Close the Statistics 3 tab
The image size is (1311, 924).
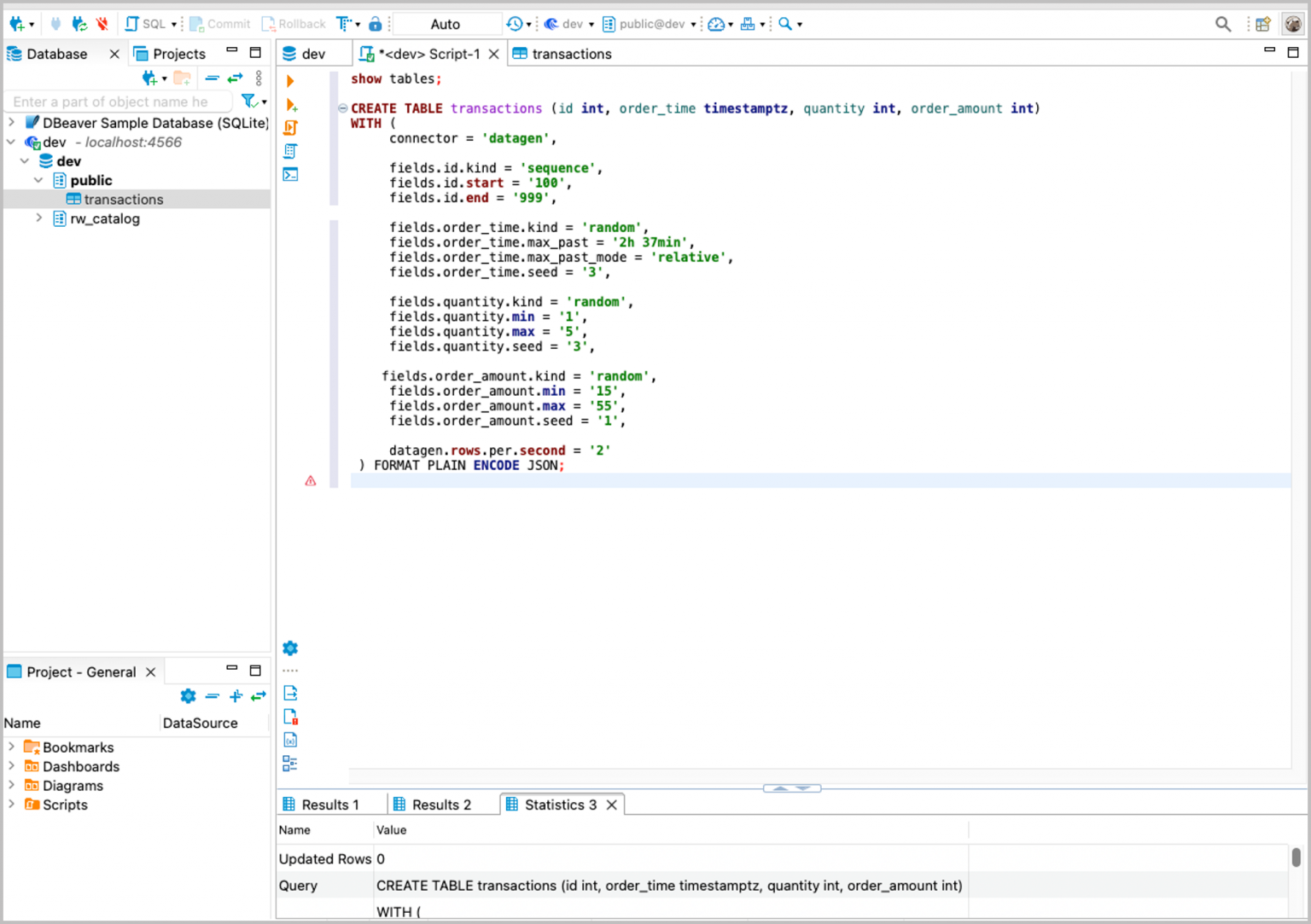coord(611,805)
